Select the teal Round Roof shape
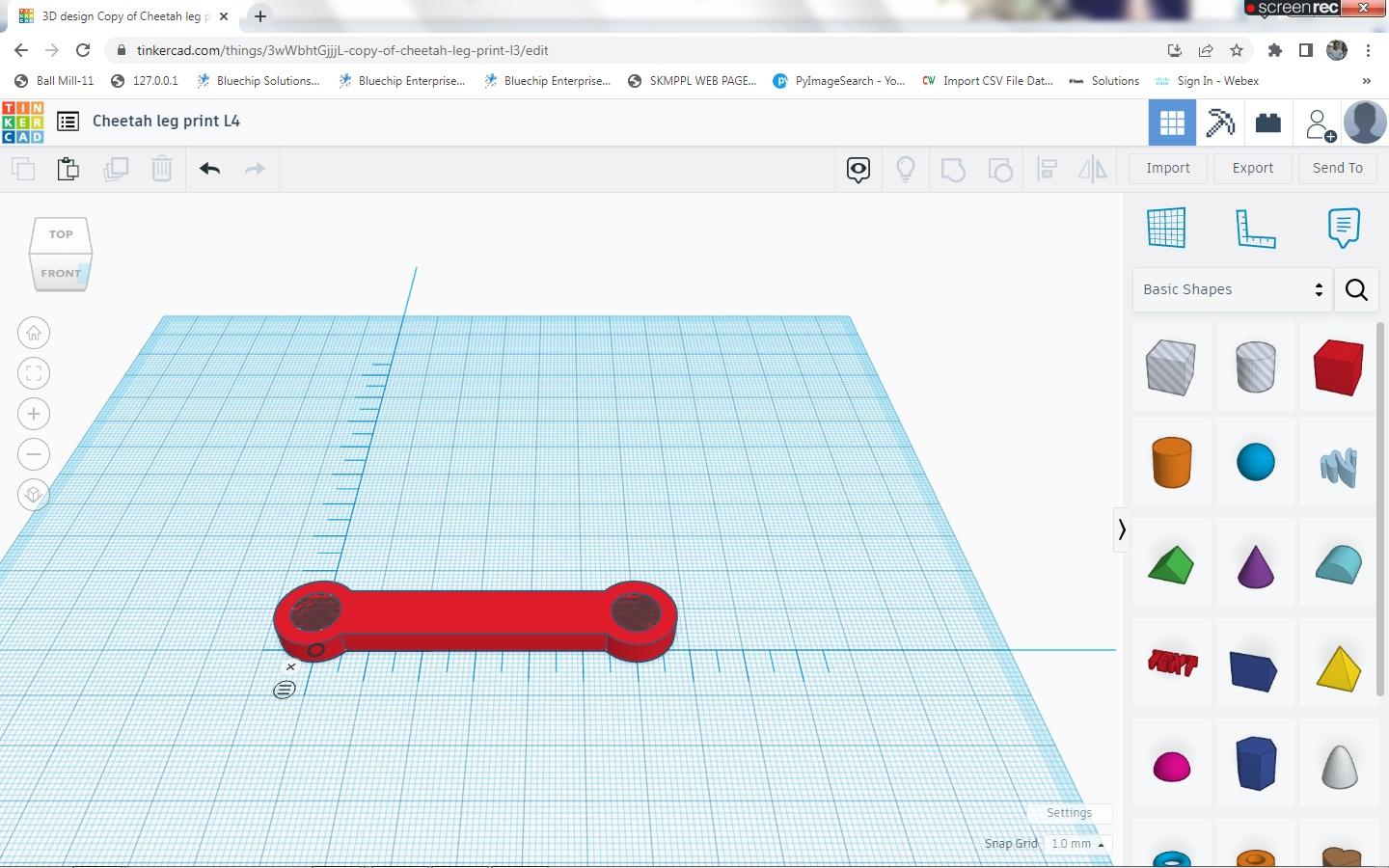The height and width of the screenshot is (868, 1389). (x=1339, y=565)
